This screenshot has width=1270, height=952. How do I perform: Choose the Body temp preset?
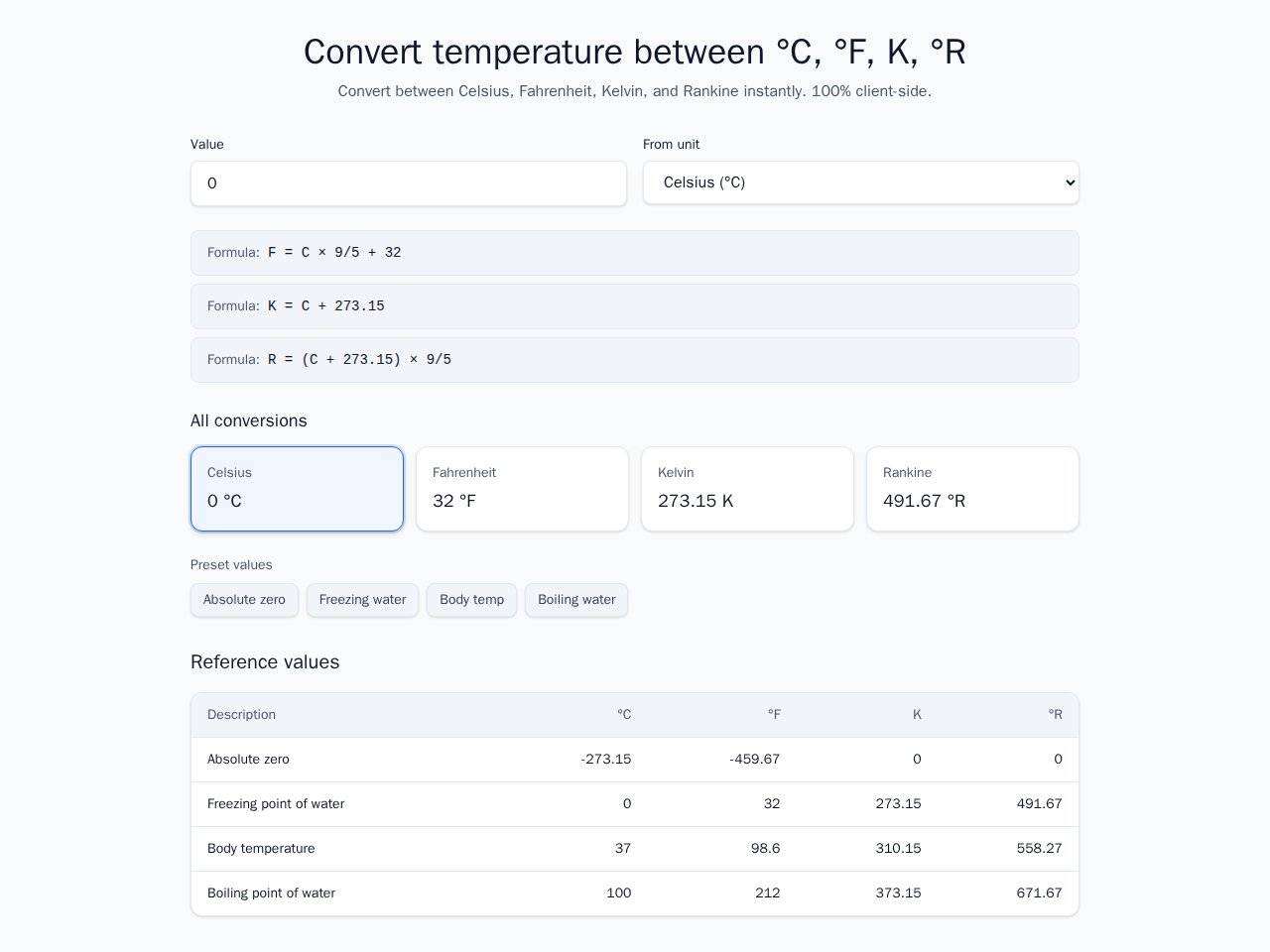click(471, 600)
